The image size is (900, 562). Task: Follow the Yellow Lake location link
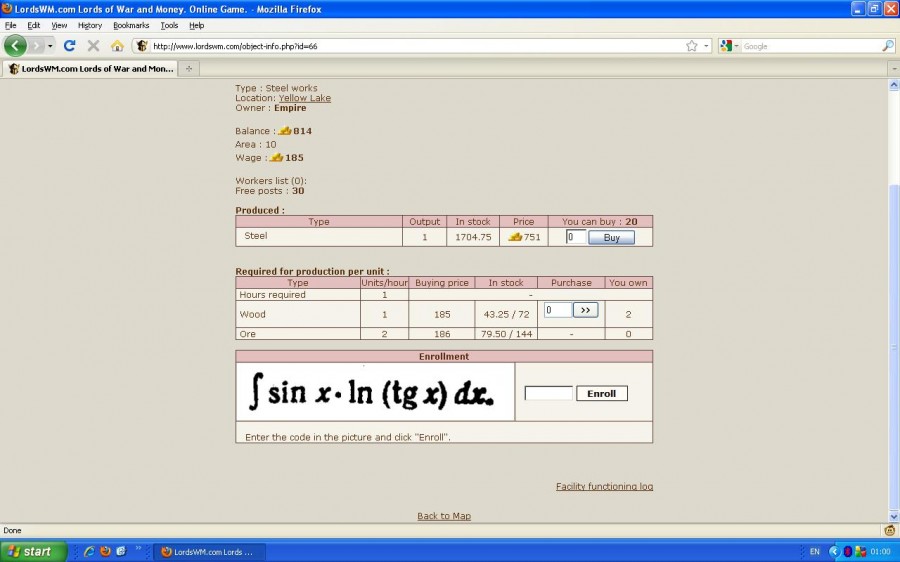tap(305, 98)
